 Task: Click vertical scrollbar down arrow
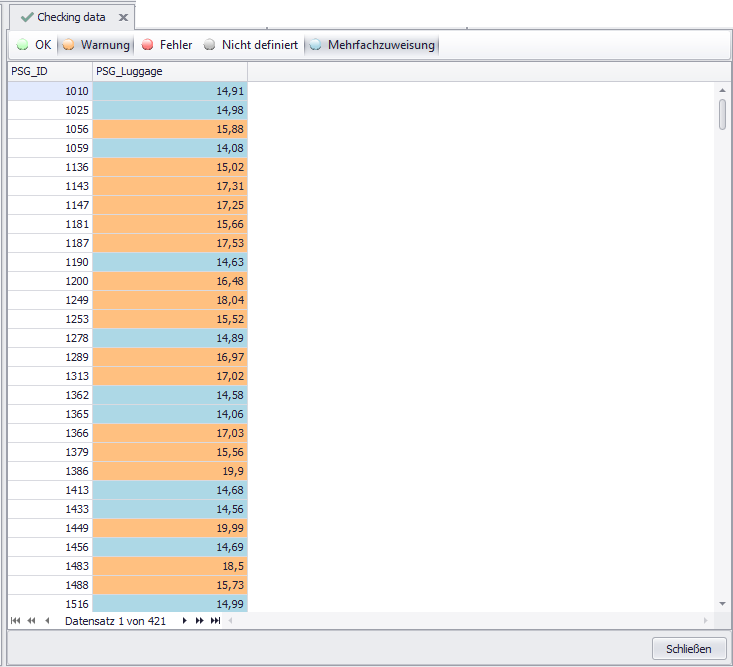[x=722, y=604]
